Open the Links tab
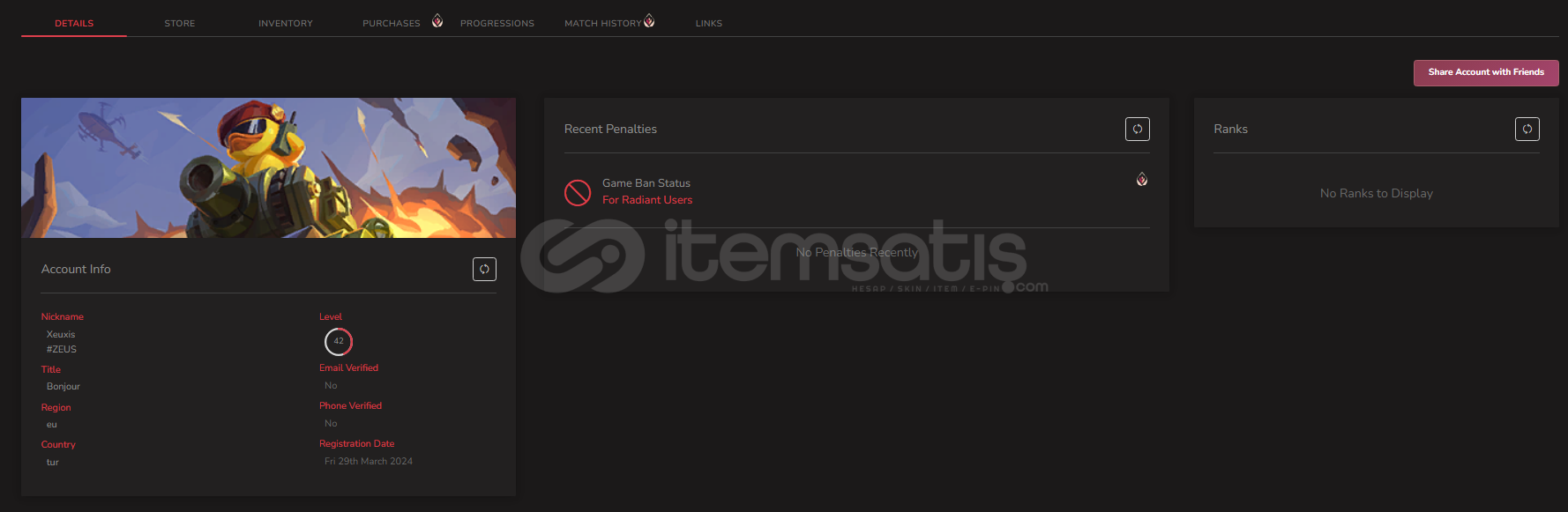Image resolution: width=1568 pixels, height=512 pixels. (x=709, y=23)
